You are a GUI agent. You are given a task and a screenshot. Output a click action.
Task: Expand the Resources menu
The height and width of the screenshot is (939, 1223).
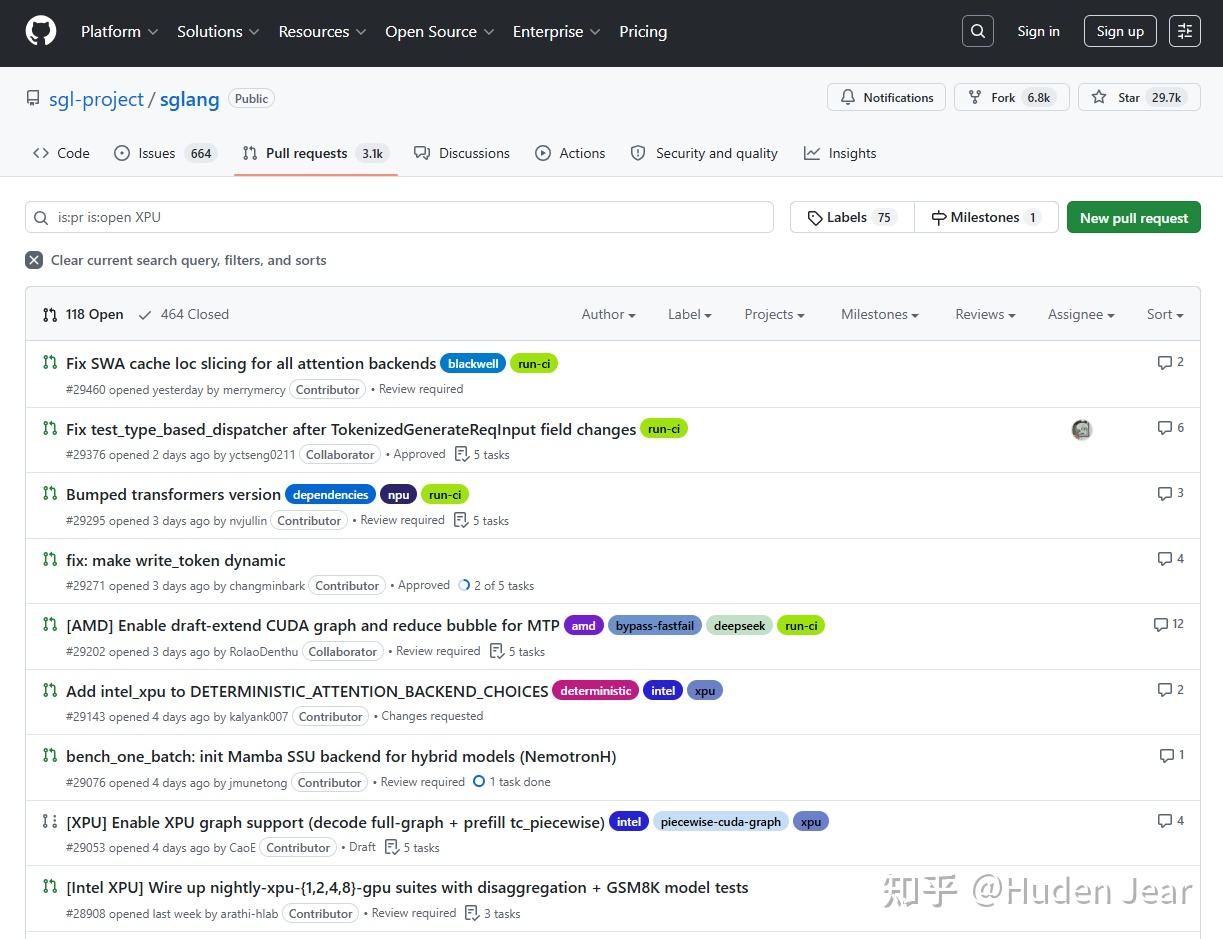coord(322,31)
